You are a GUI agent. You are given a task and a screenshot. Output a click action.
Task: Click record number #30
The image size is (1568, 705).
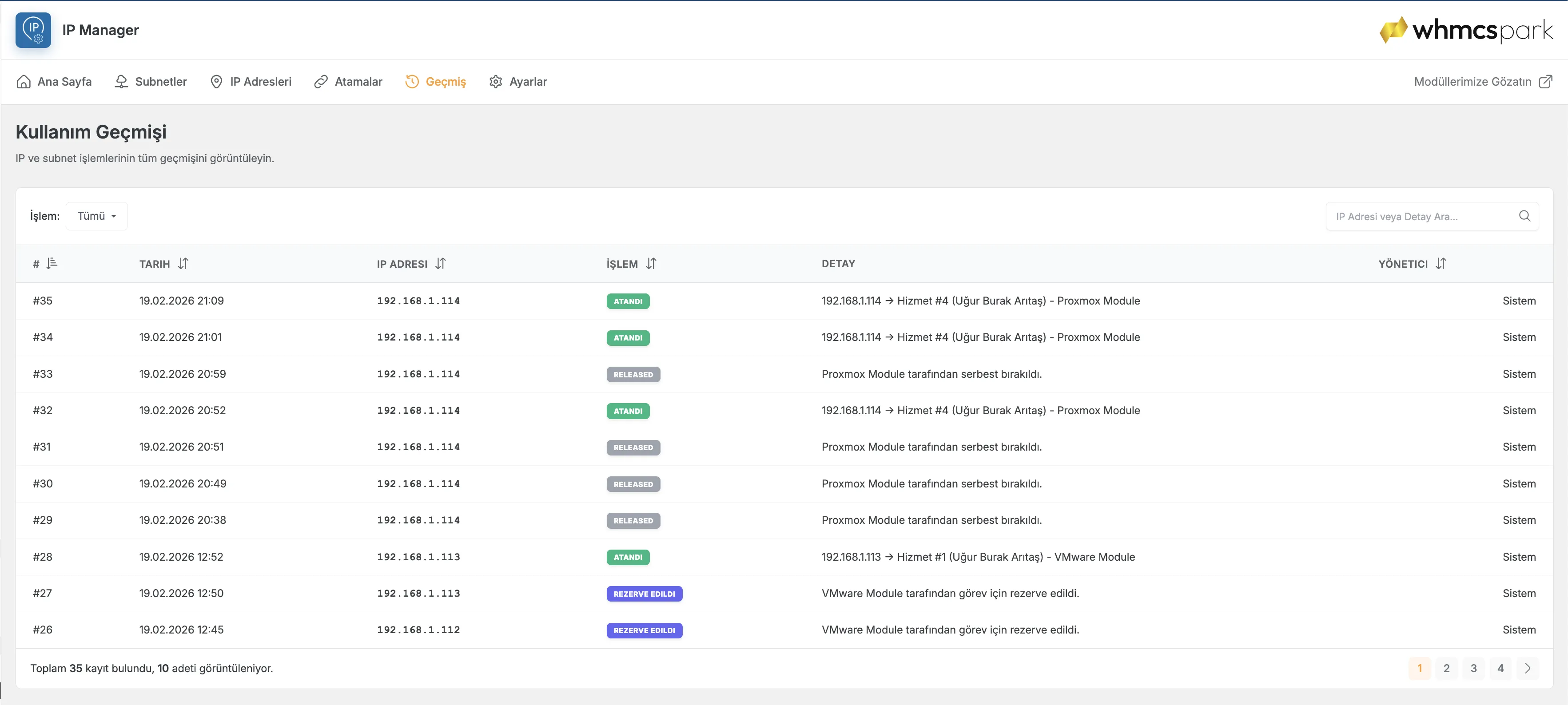click(x=43, y=483)
